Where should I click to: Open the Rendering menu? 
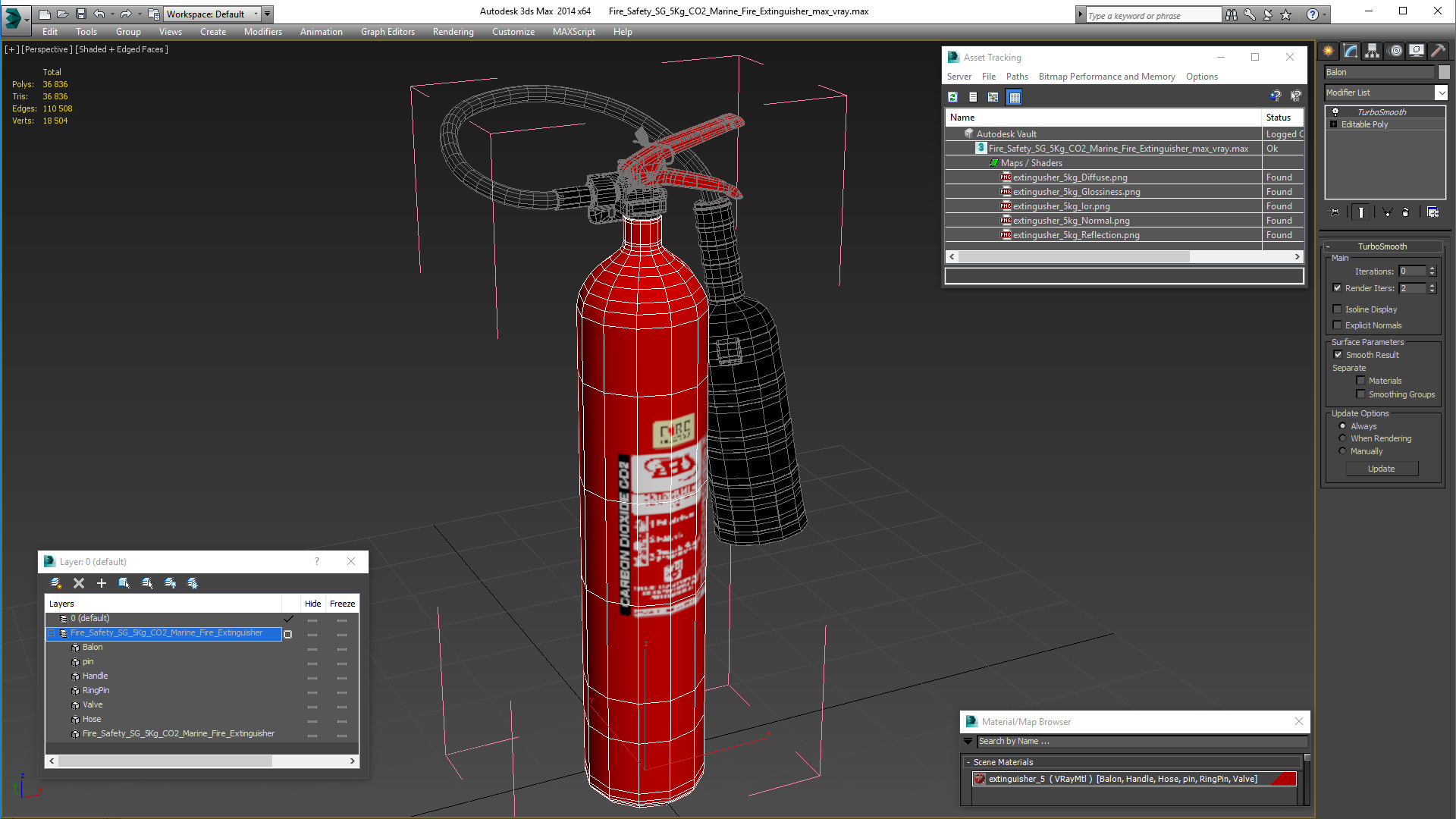pos(453,32)
